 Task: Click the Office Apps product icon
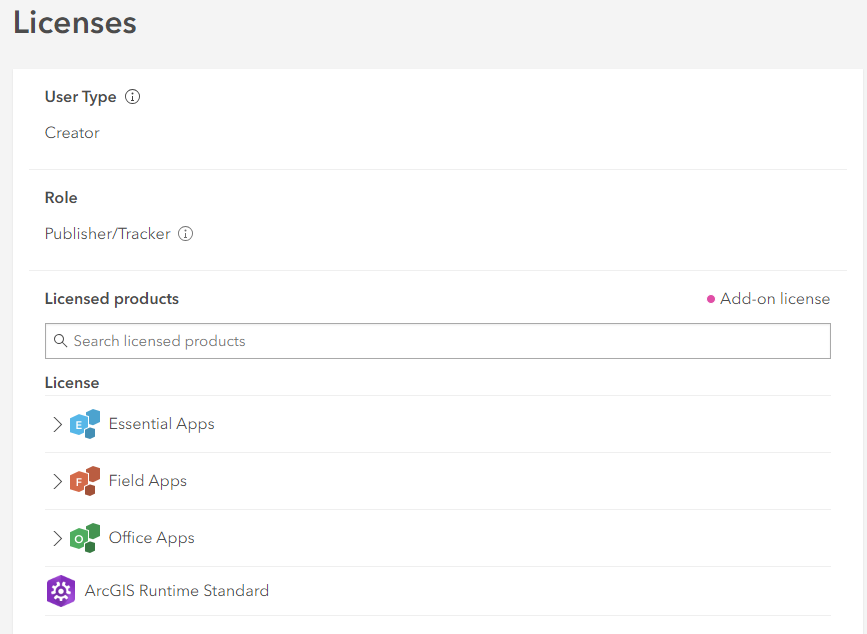(85, 538)
